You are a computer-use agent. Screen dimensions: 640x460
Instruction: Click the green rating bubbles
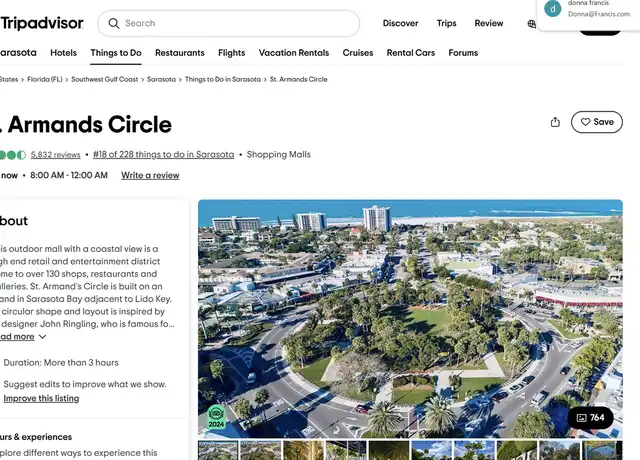click(13, 155)
